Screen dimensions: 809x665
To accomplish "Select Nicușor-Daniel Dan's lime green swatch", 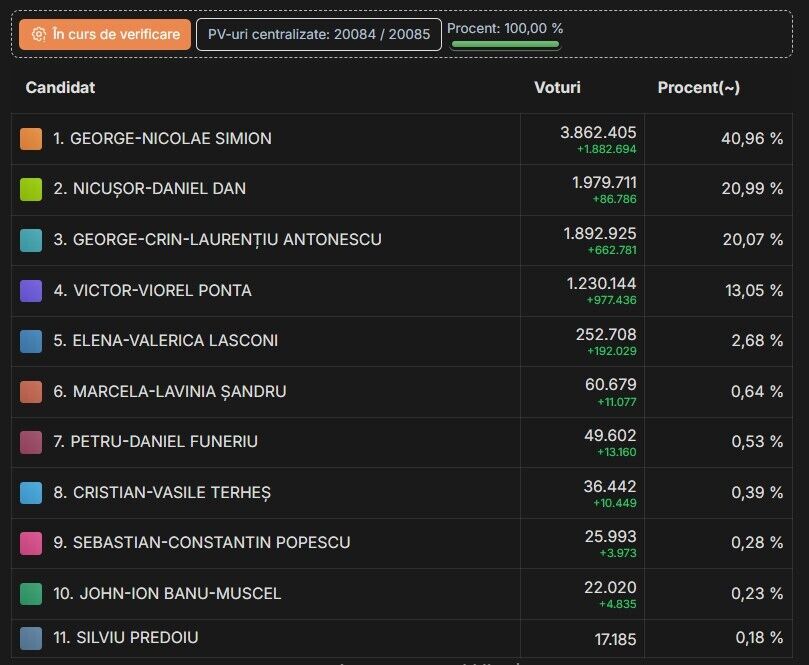I will coord(31,189).
